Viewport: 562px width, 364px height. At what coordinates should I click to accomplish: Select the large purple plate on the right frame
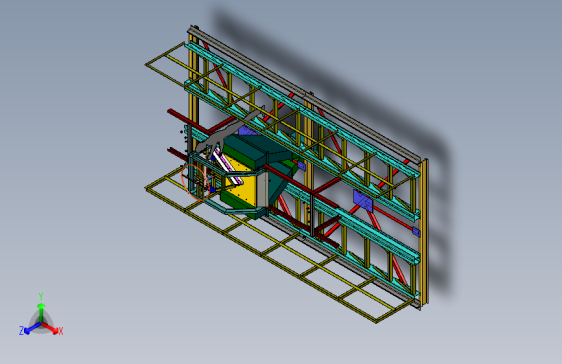pos(363,200)
